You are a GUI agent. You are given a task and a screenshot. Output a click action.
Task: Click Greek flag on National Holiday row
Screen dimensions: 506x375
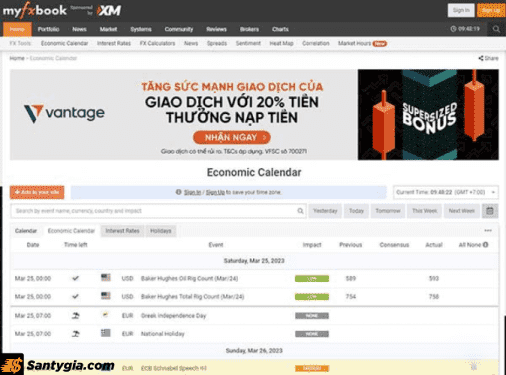tap(106, 333)
